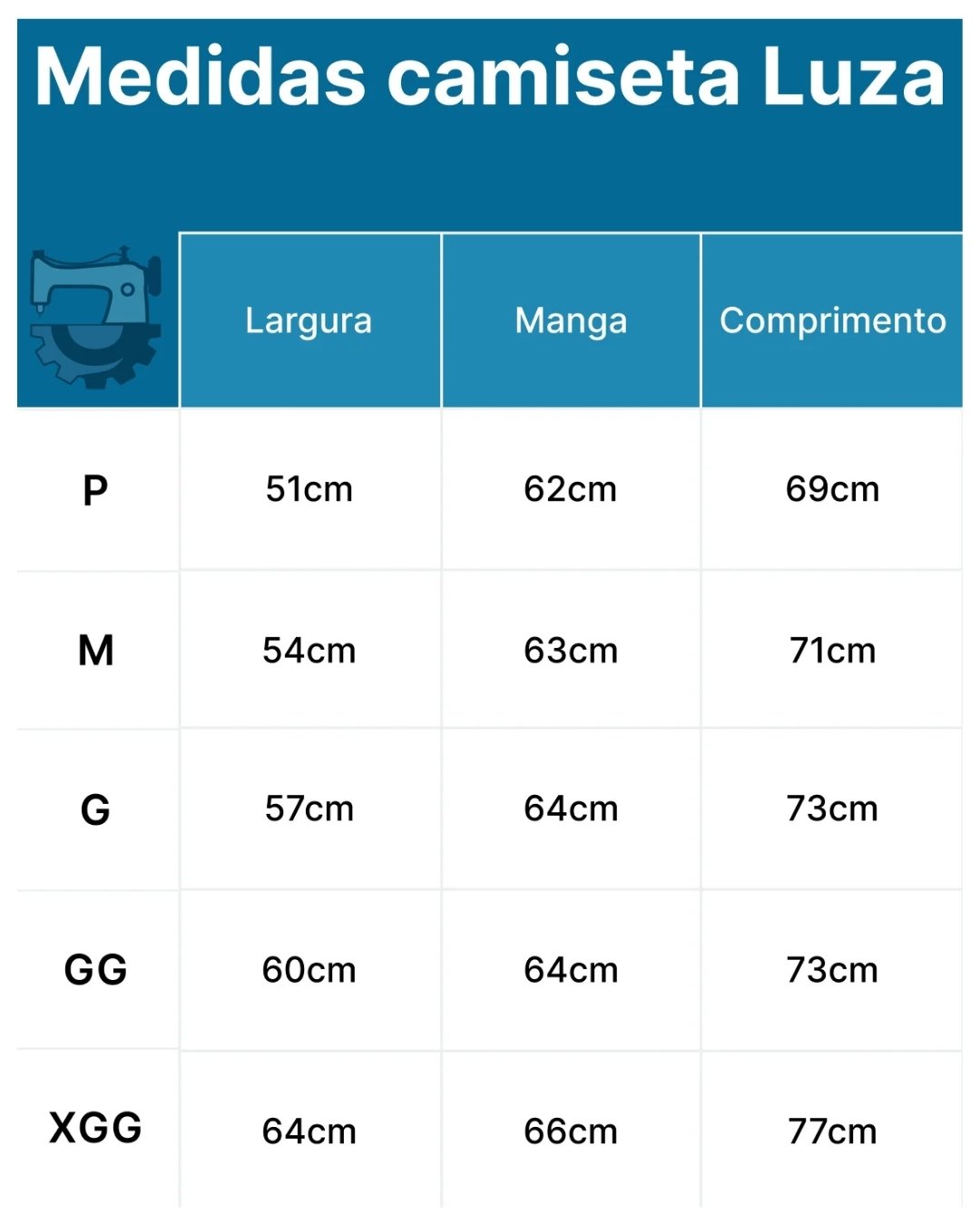Screen dimensions: 980x1225
Task: Click the 66cm sleeve cell
Action: [571, 1132]
